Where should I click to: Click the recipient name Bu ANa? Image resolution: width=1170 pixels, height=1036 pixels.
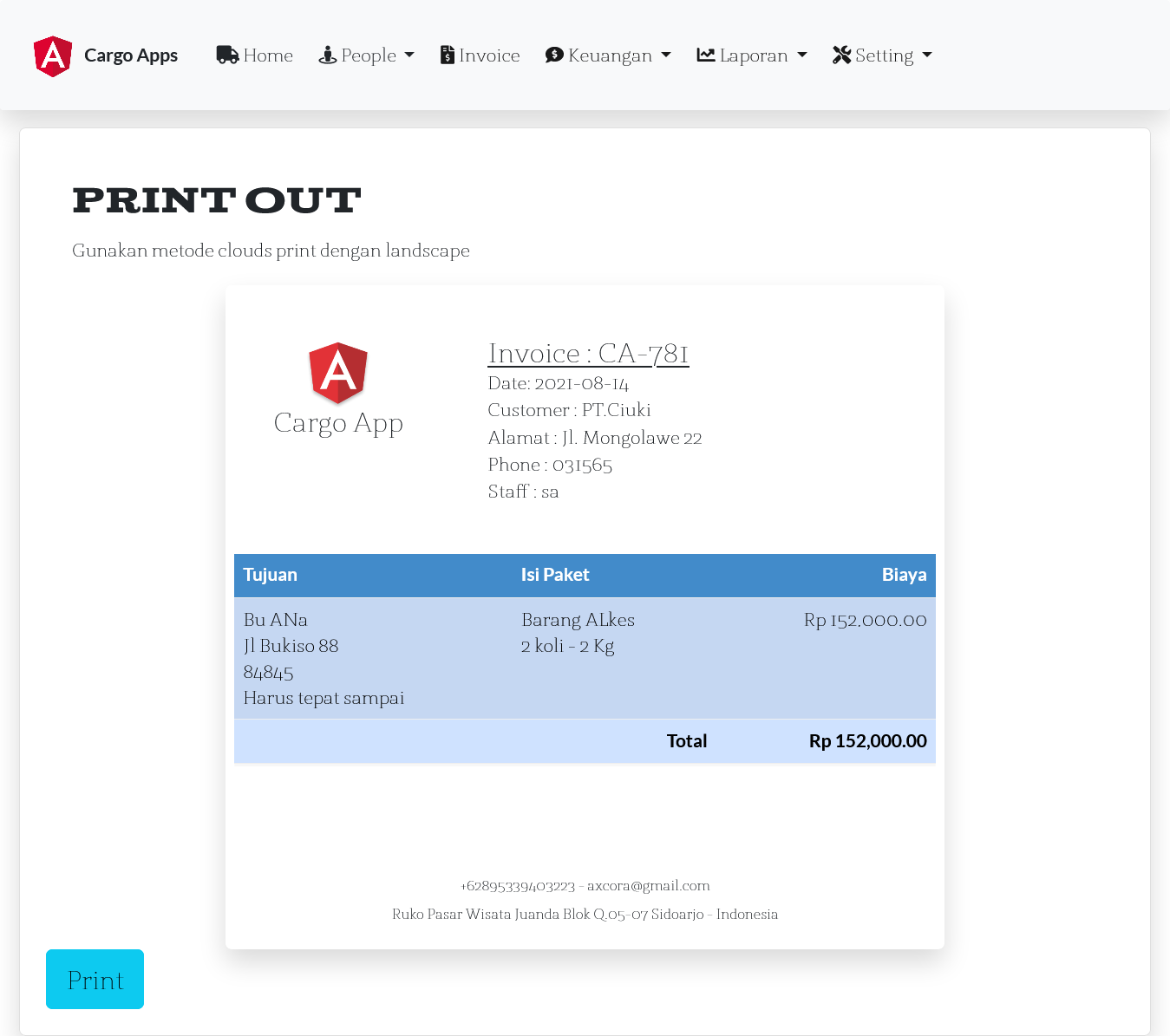276,620
